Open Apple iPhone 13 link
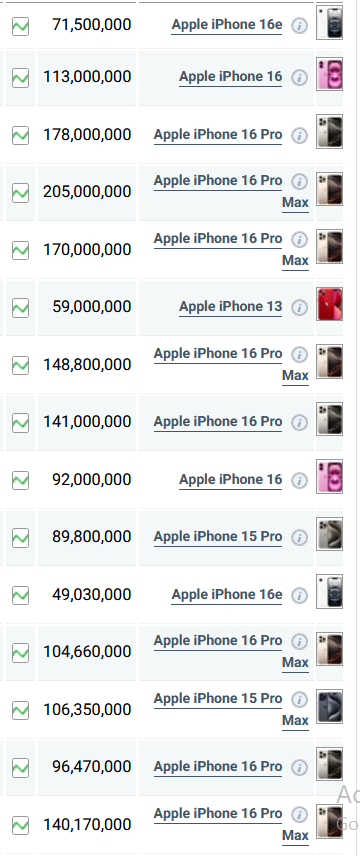The height and width of the screenshot is (856, 360). coord(231,307)
